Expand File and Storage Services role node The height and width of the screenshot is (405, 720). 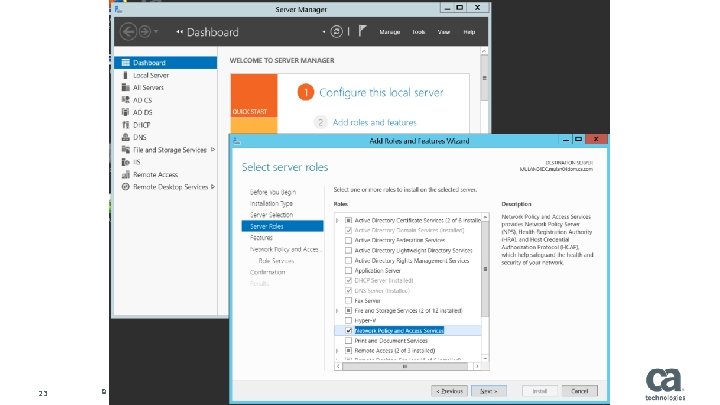click(x=338, y=311)
